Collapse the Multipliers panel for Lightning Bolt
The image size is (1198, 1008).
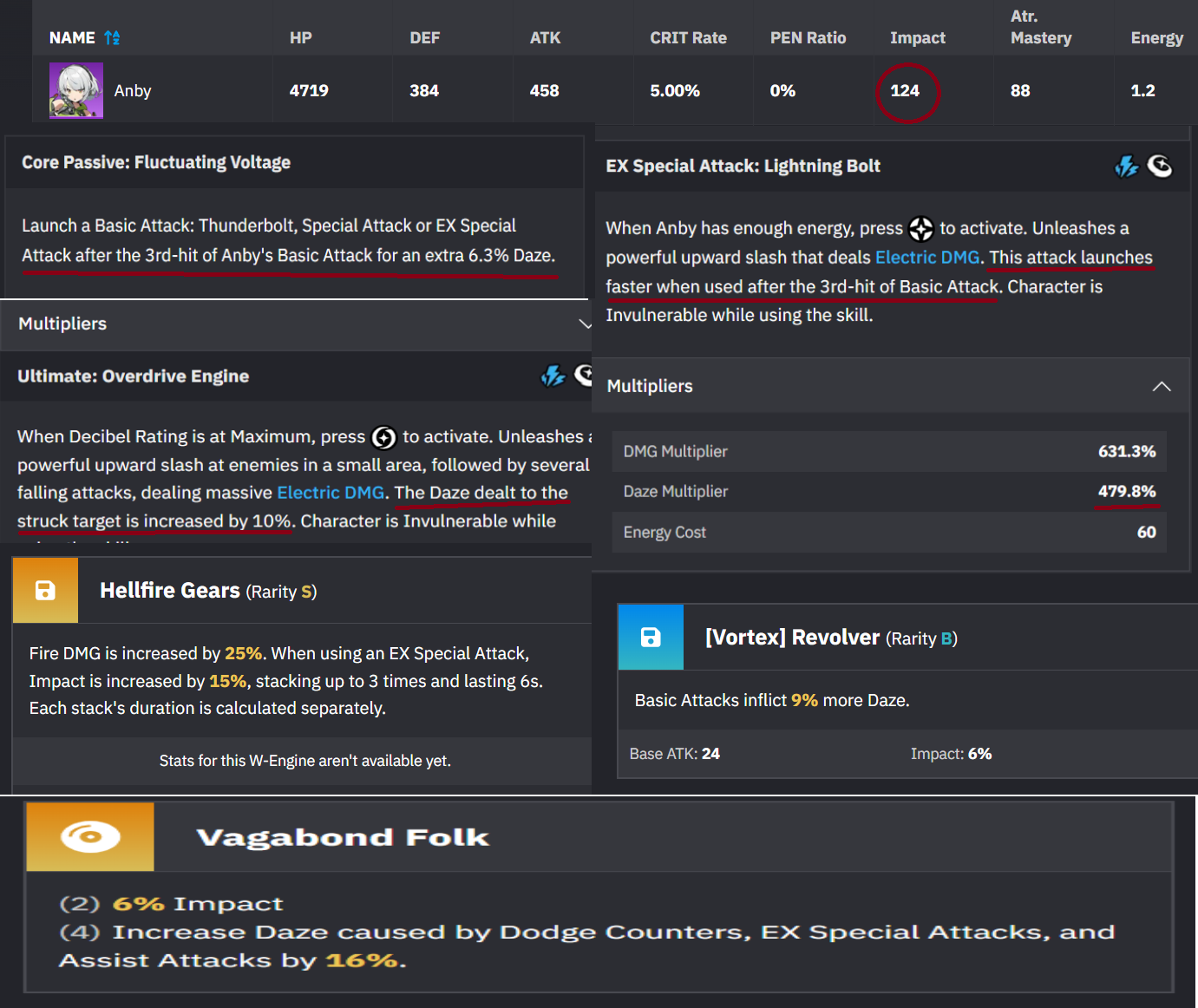(x=1162, y=386)
